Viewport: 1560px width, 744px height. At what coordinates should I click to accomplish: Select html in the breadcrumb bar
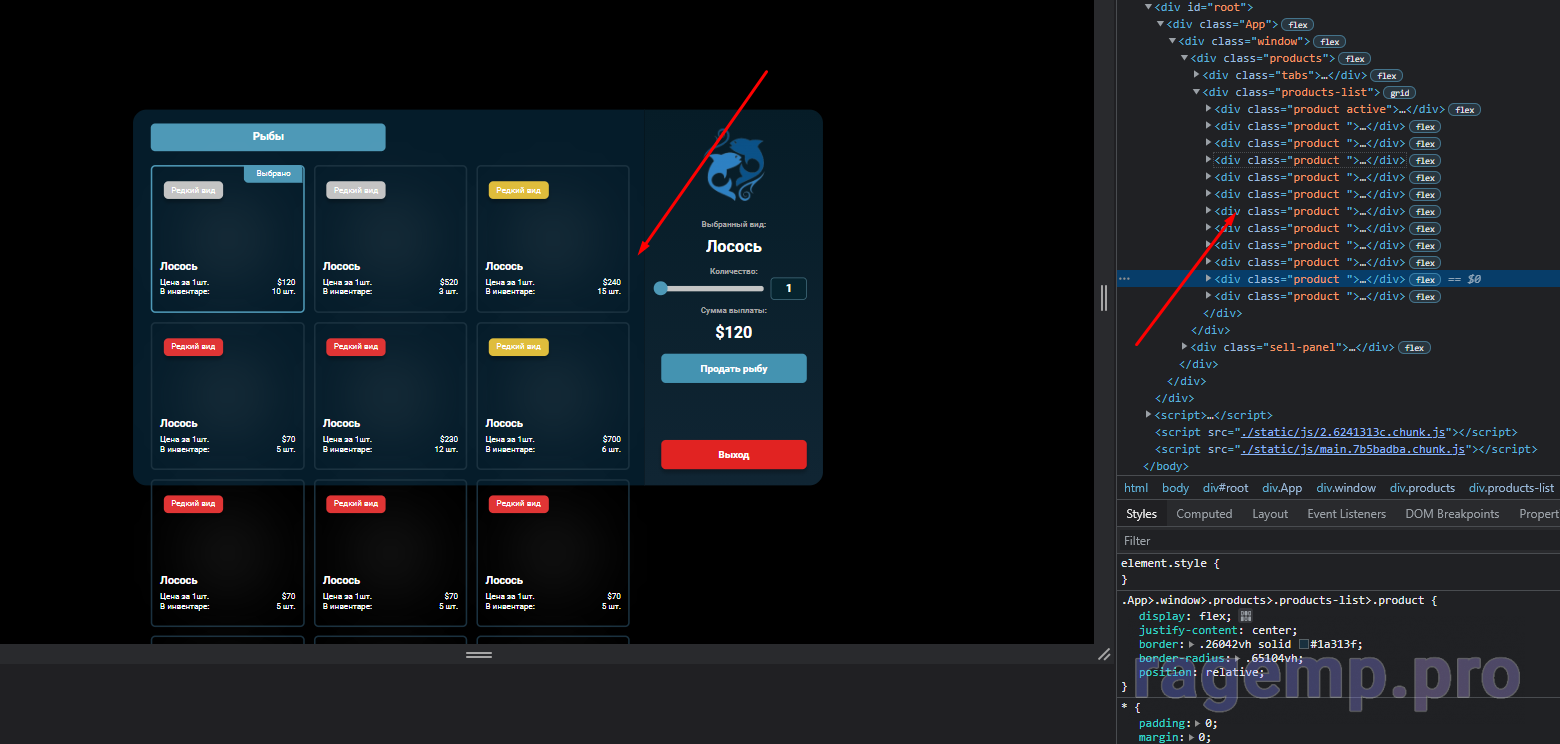(x=1136, y=488)
